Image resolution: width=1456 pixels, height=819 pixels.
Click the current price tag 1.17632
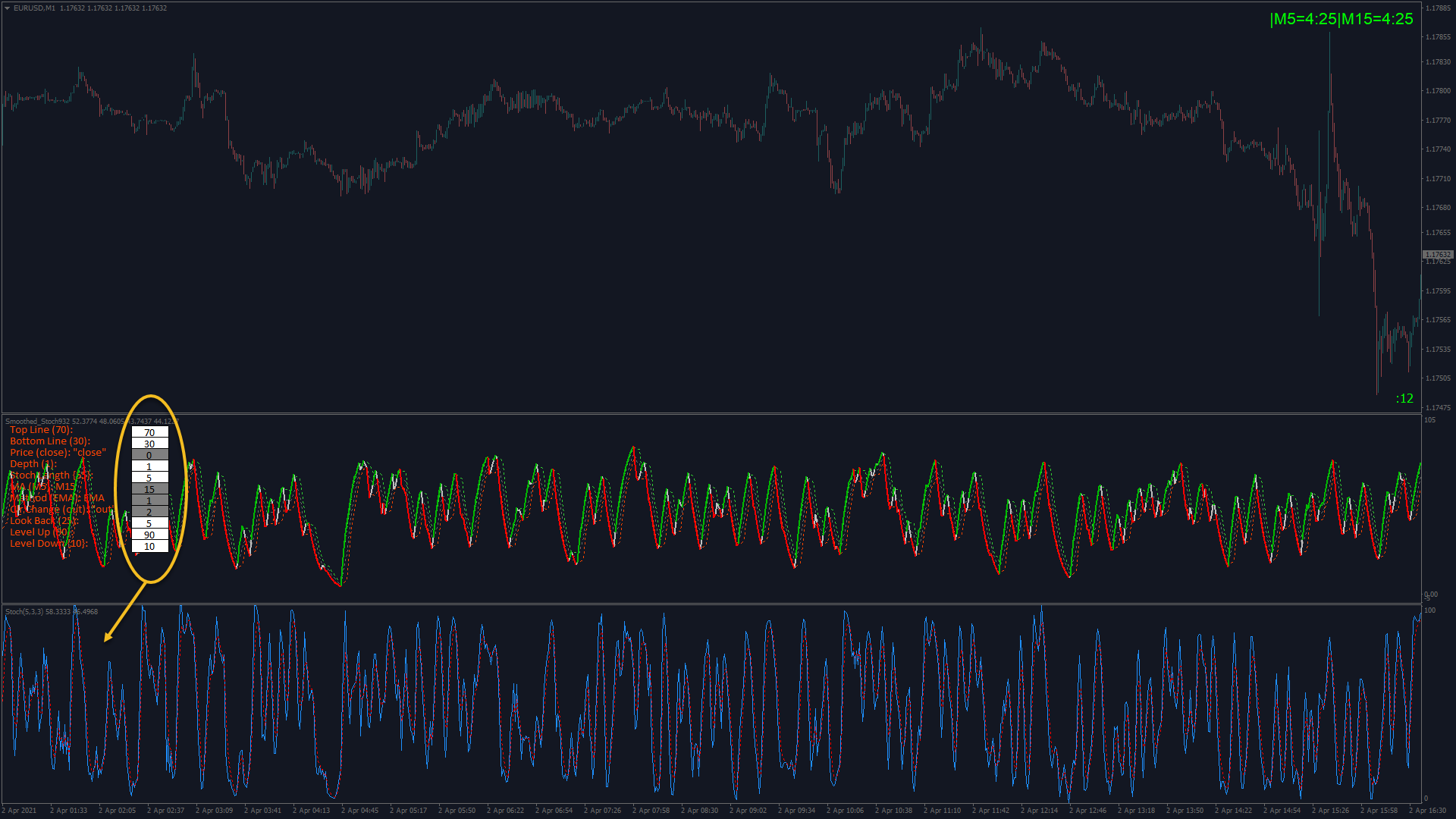click(1437, 255)
